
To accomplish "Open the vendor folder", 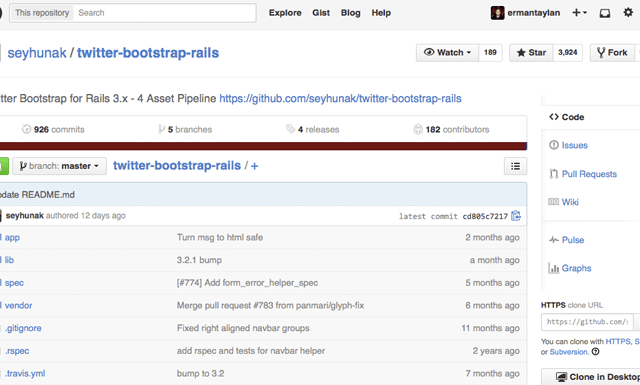I will click(18, 305).
